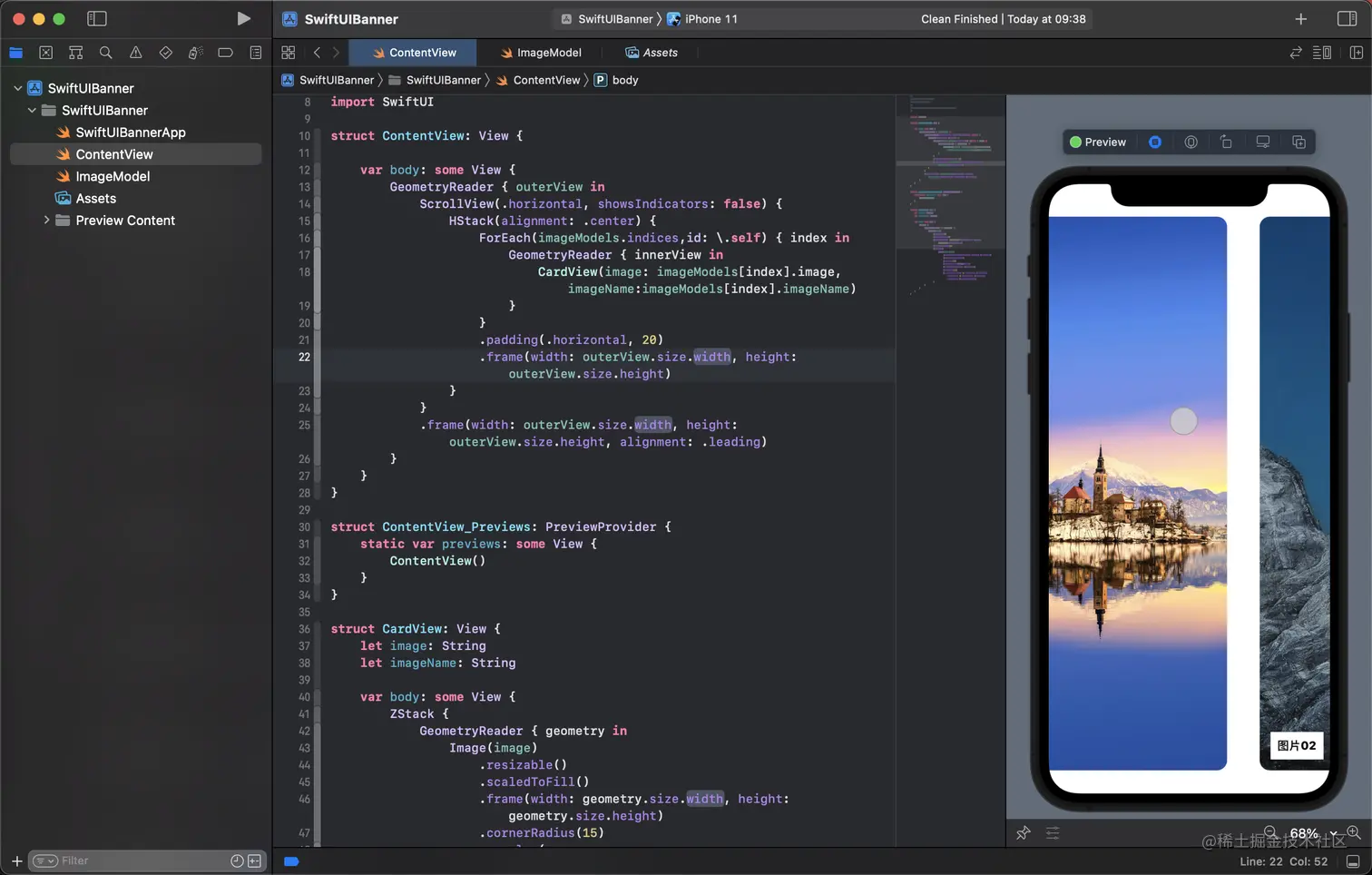This screenshot has width=1372, height=875.
Task: Select ContentView file in the navigator
Action: (136, 154)
